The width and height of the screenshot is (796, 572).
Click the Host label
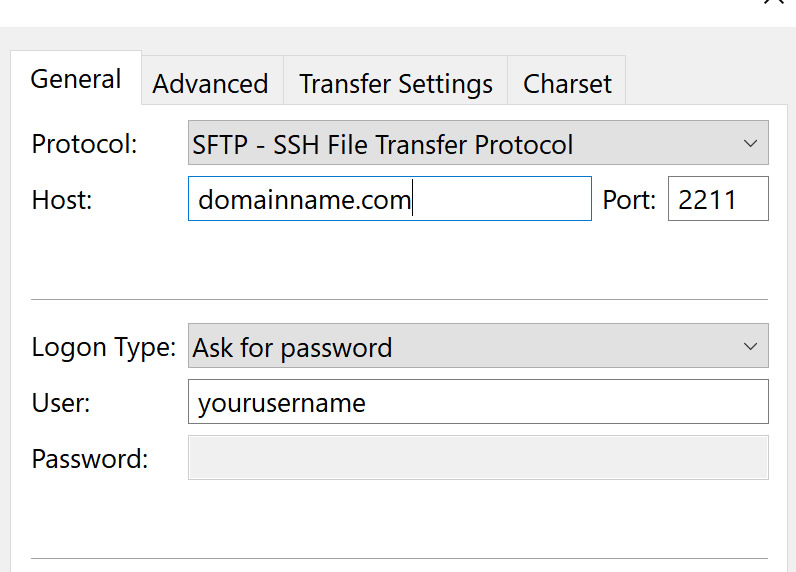pyautogui.click(x=62, y=199)
